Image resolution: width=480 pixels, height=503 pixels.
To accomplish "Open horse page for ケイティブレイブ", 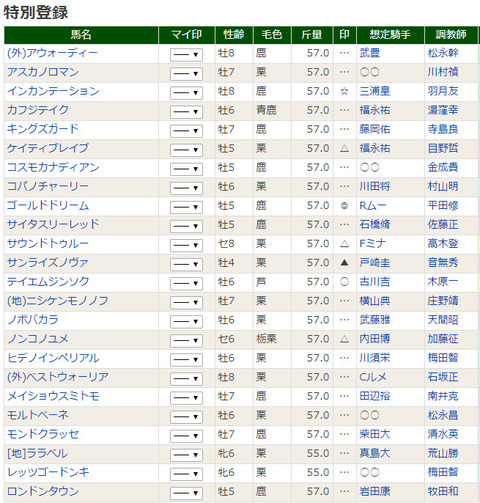I will click(x=48, y=148).
